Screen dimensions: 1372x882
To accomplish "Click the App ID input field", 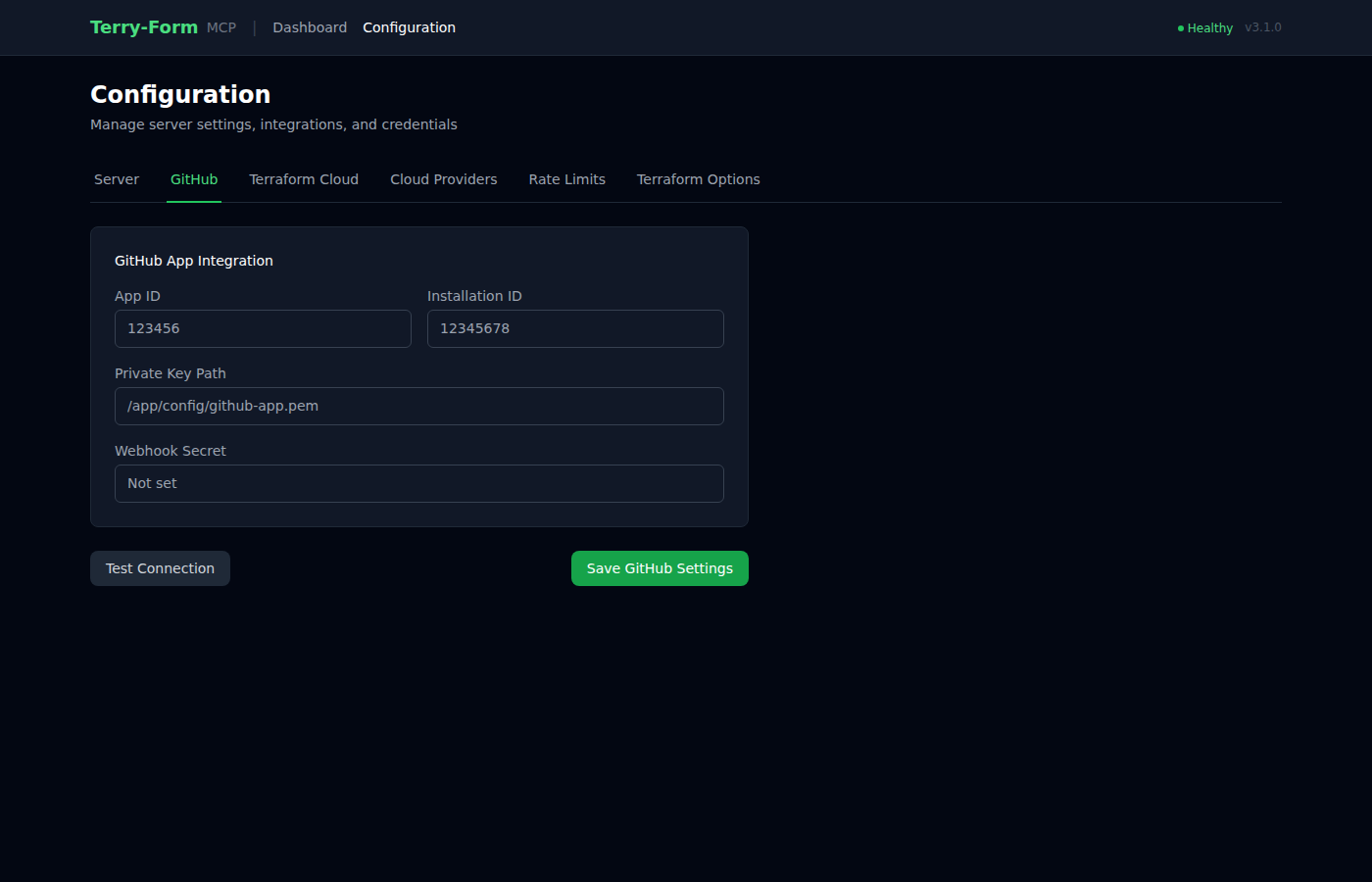I will point(263,328).
